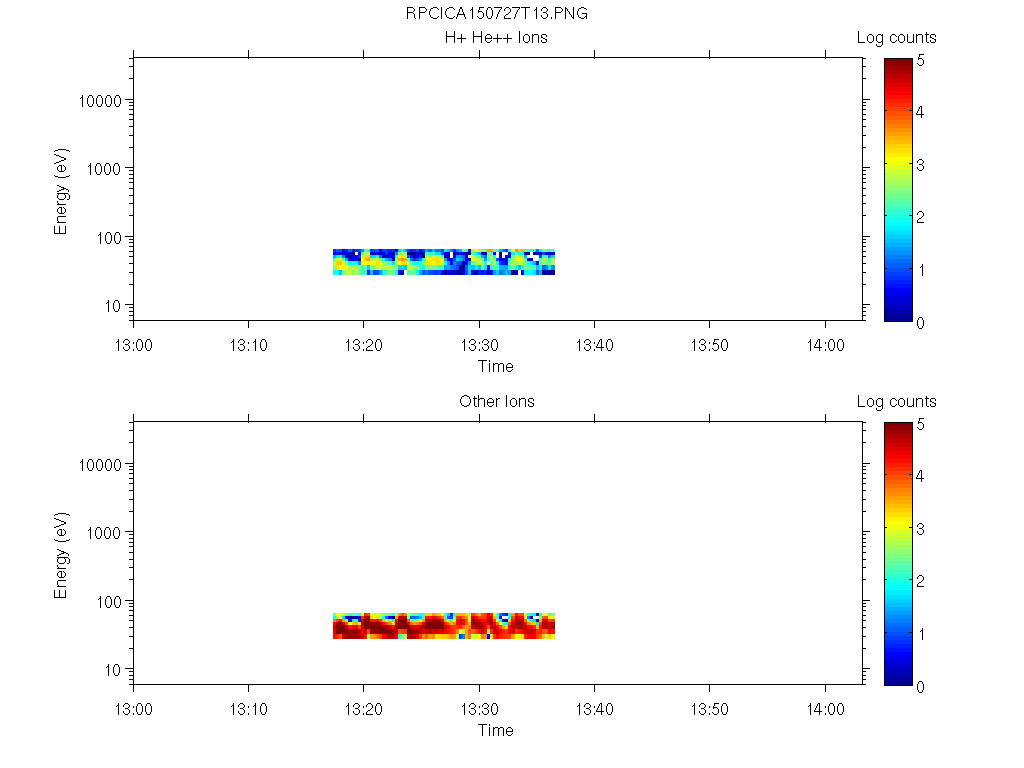This screenshot has width=1024, height=768.
Task: Select 13:10 tick label on H+ He++ plot
Action: (x=248, y=345)
